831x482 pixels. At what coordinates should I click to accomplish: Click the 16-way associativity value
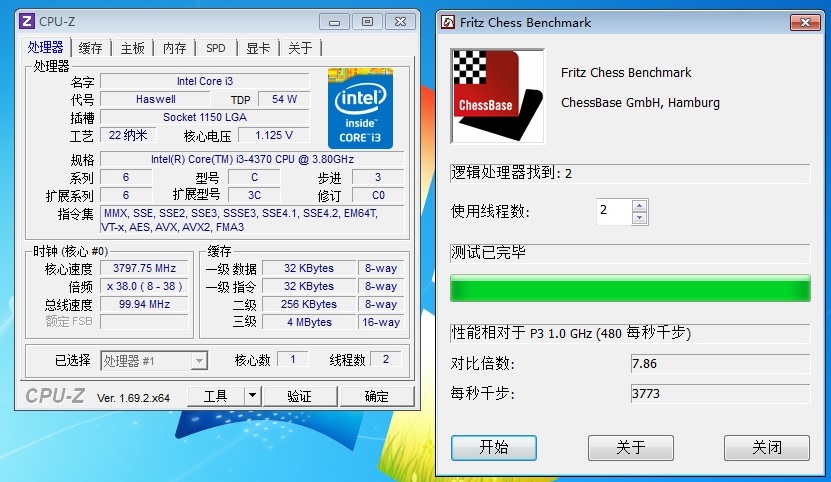(381, 322)
